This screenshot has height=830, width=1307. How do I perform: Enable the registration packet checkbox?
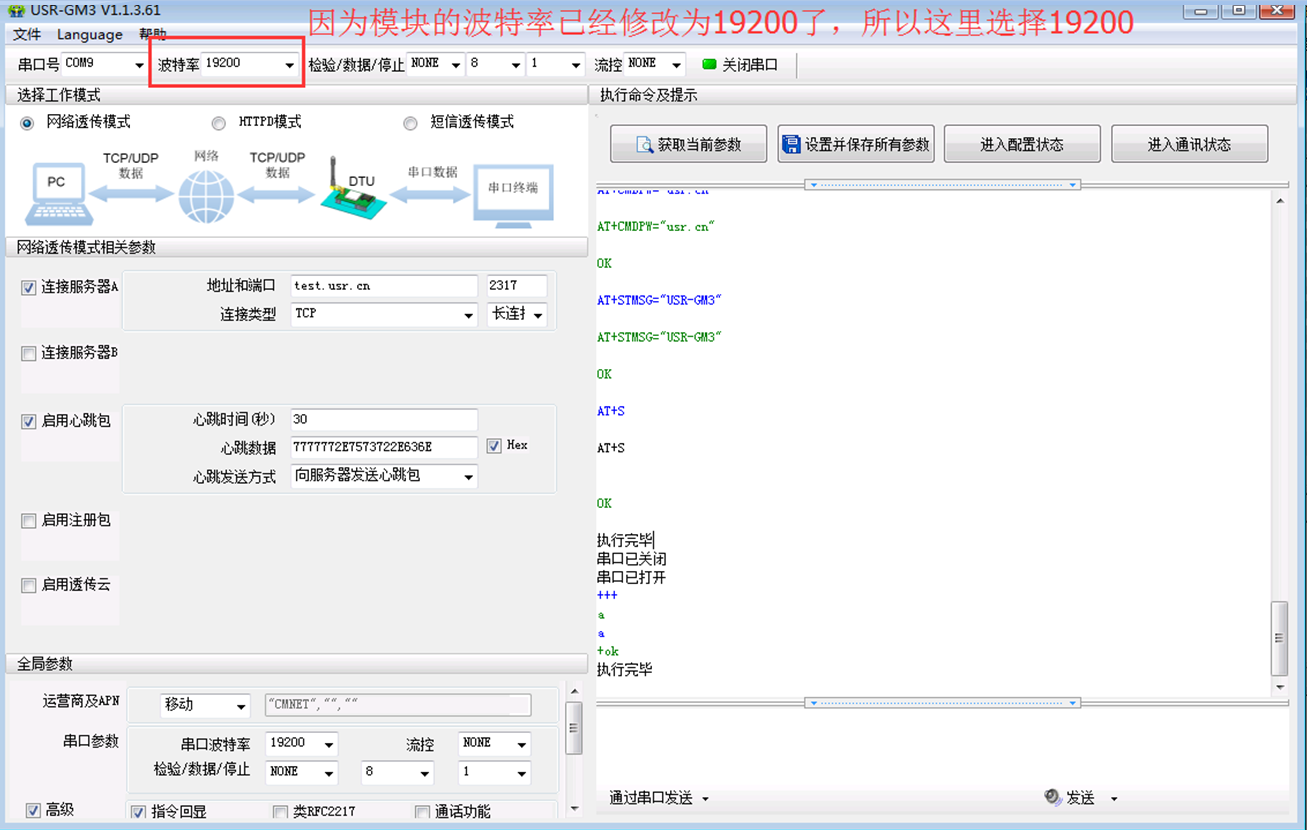(x=29, y=521)
